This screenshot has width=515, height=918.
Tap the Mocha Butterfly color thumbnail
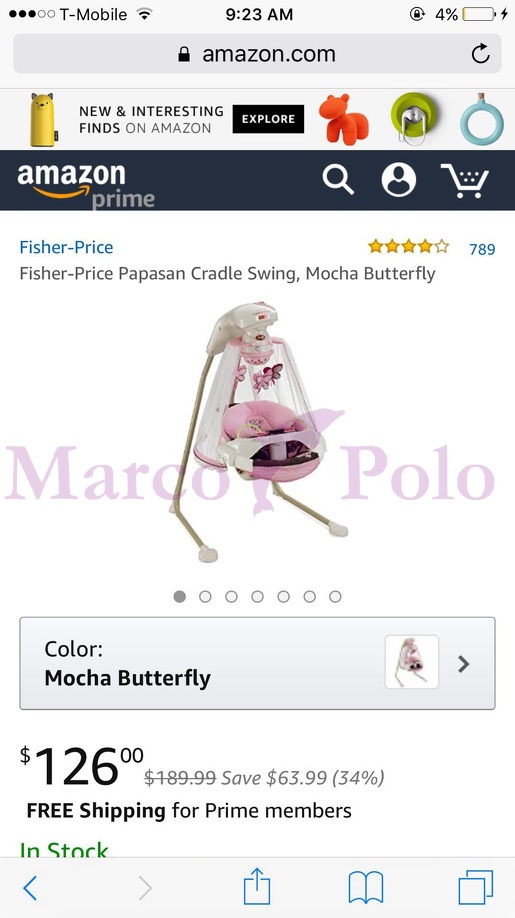coord(412,662)
